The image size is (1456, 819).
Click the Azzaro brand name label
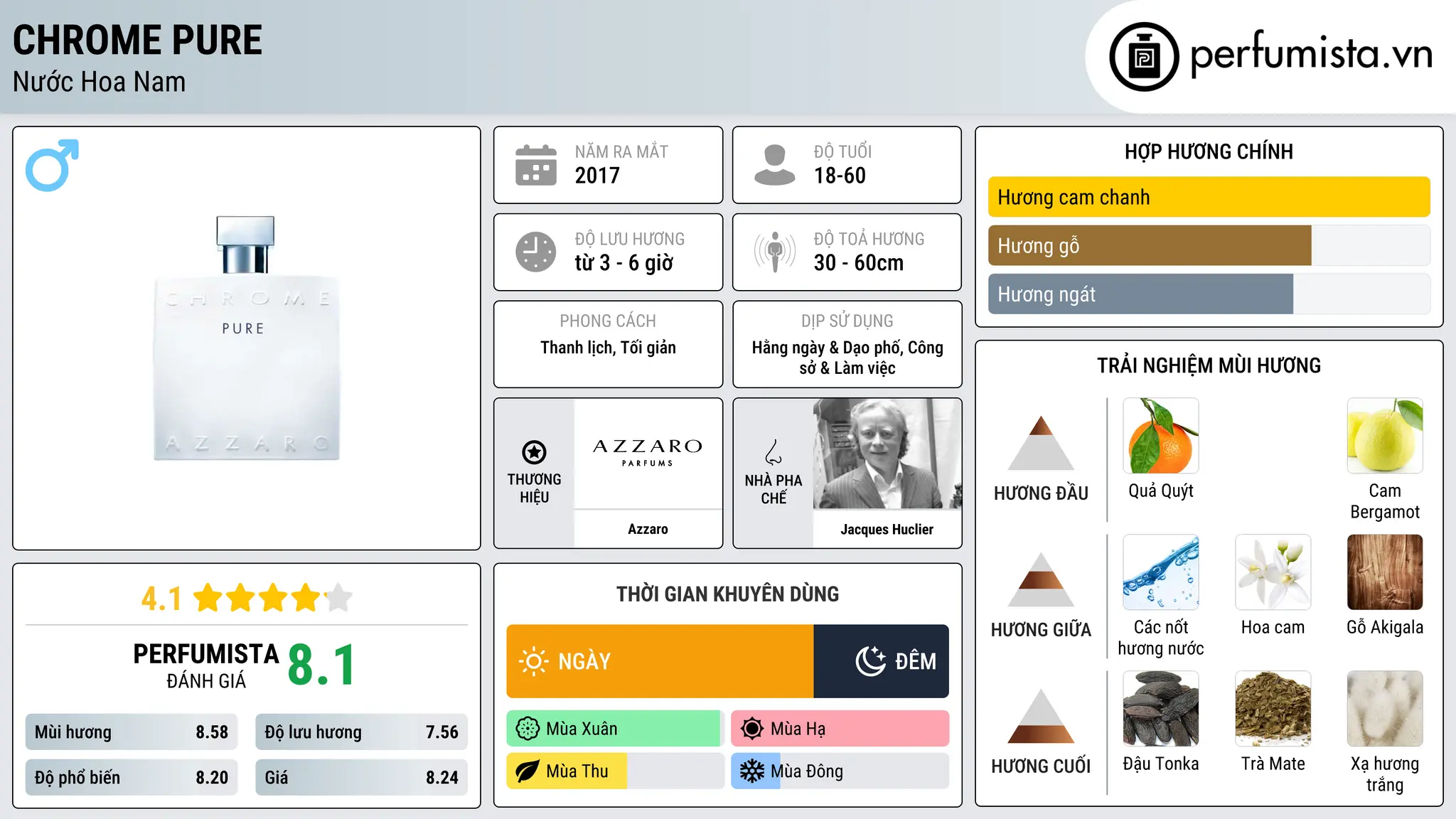(648, 529)
